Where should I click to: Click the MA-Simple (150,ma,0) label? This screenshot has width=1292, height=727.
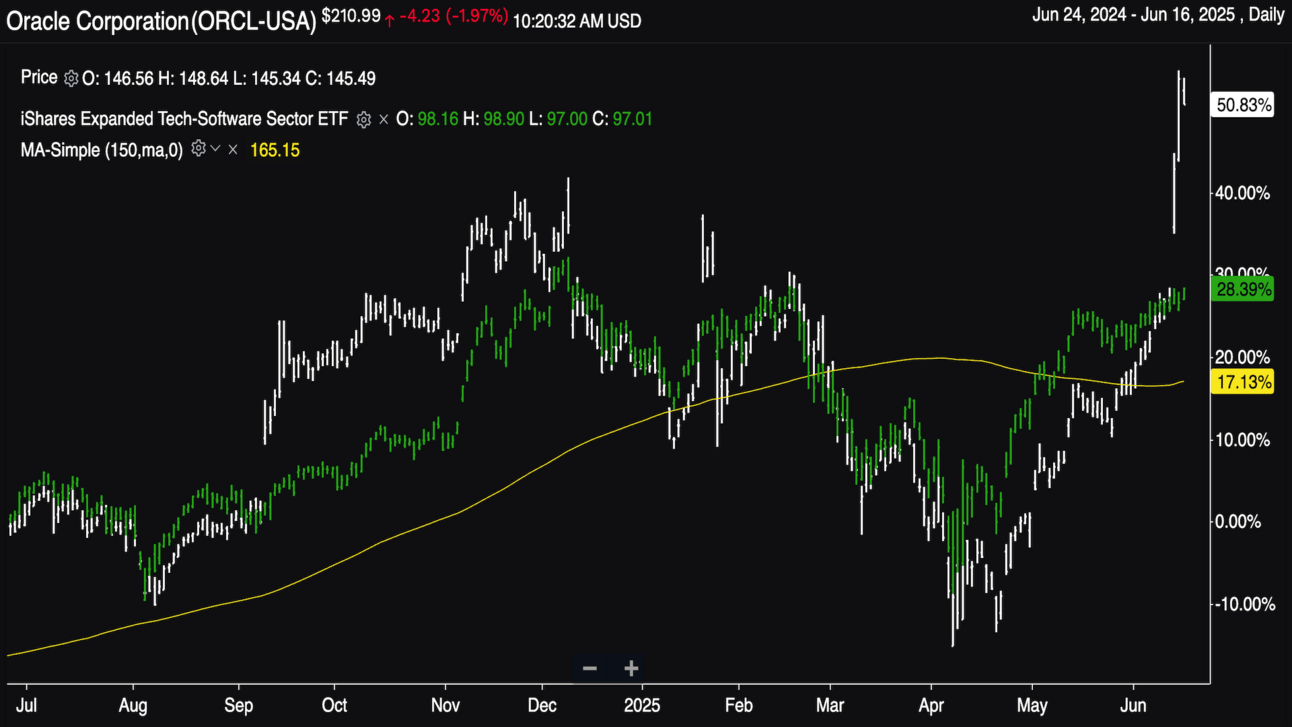click(x=103, y=149)
